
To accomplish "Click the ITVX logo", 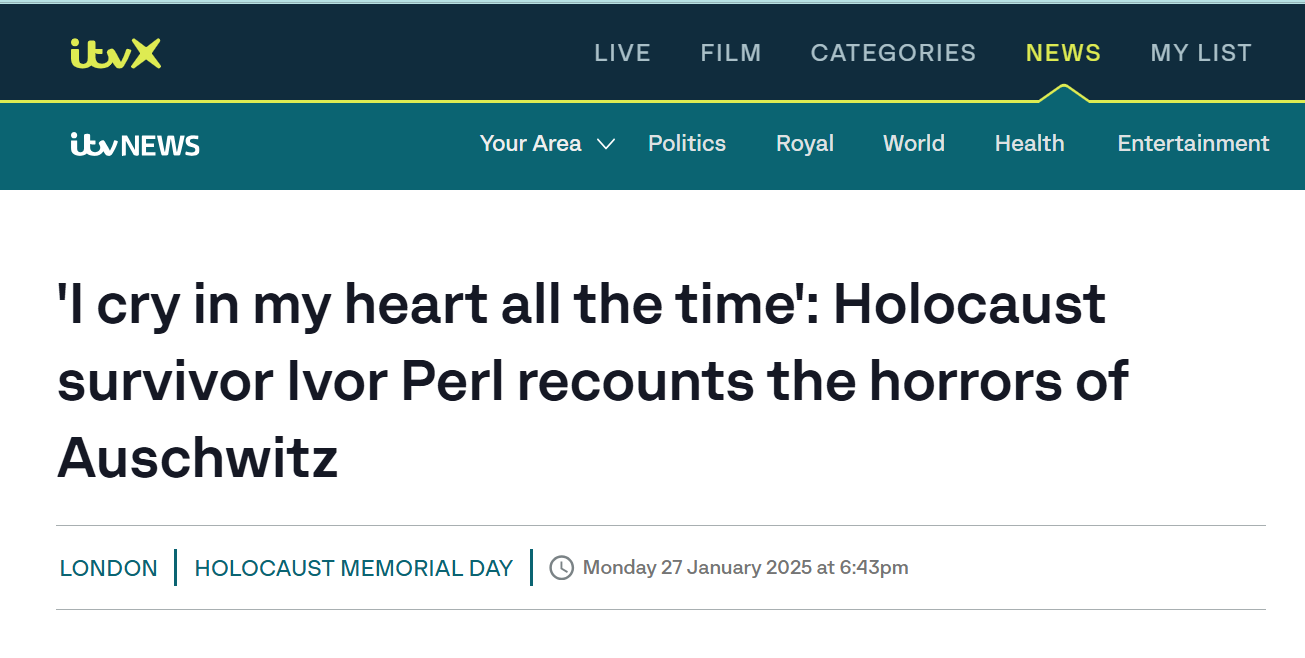I will (x=116, y=53).
